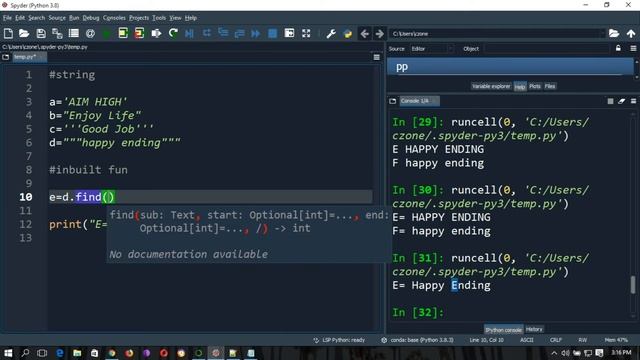Viewport: 640px width, 360px height.
Task: Go to previous cursor position
Action: [364, 33]
